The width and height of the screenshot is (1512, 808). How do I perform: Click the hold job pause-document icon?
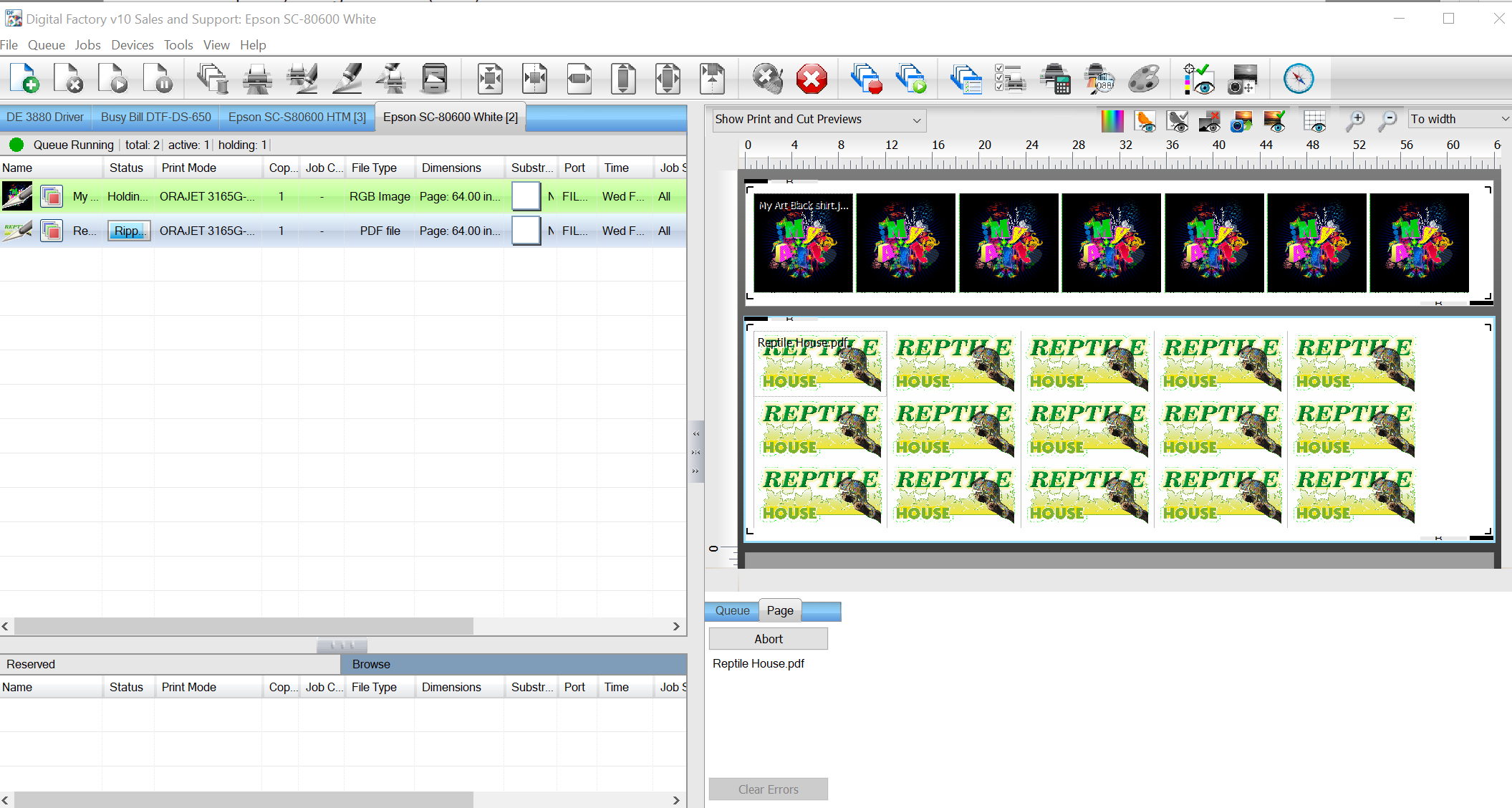tap(158, 78)
